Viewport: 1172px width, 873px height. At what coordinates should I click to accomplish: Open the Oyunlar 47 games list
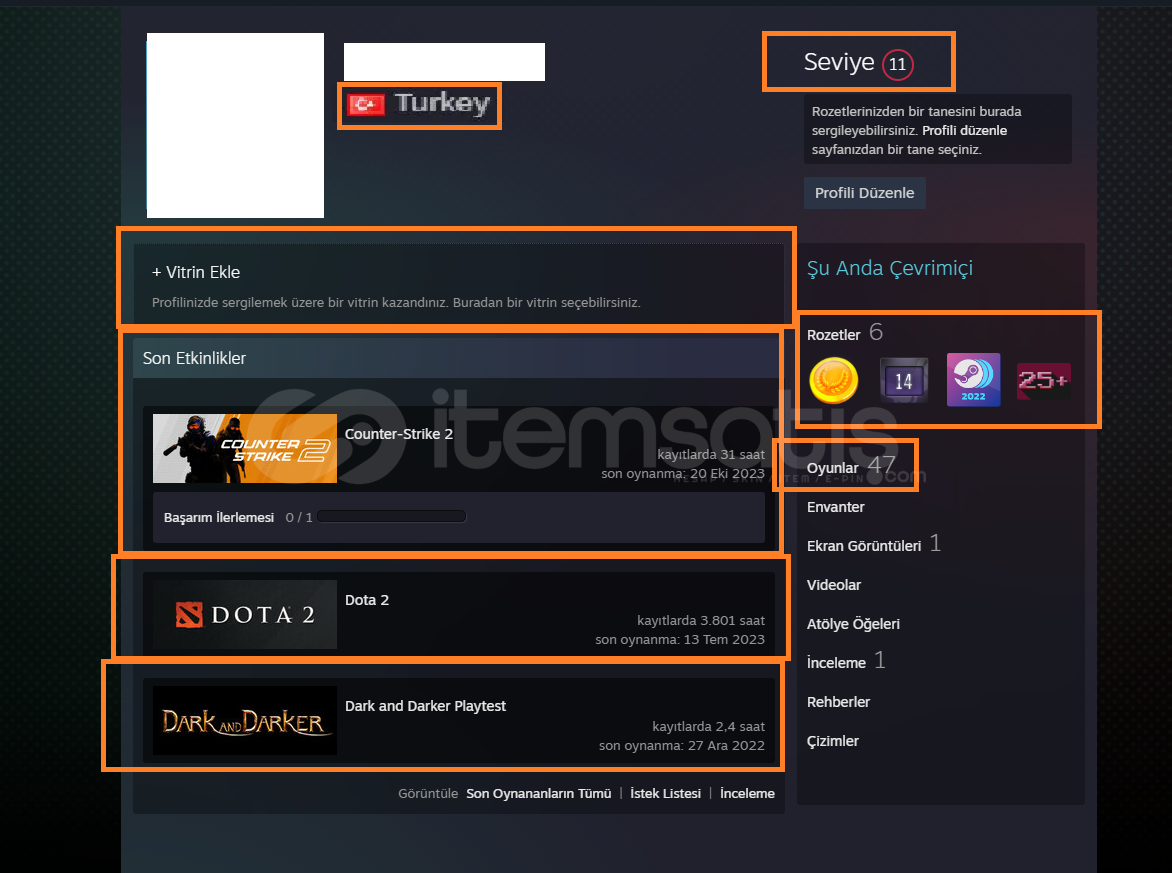tap(851, 466)
